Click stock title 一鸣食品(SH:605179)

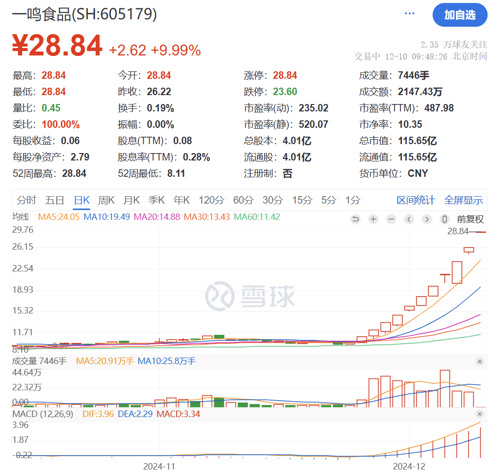pos(84,14)
